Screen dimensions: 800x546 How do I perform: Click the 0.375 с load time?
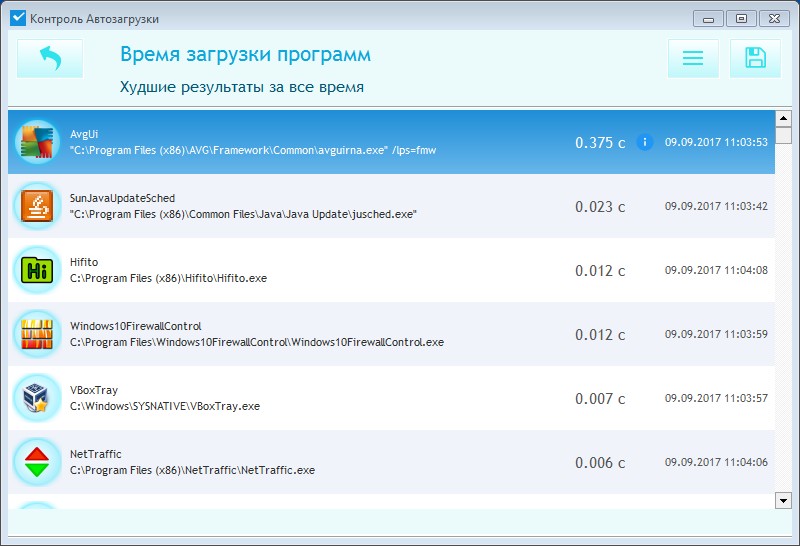coord(600,142)
